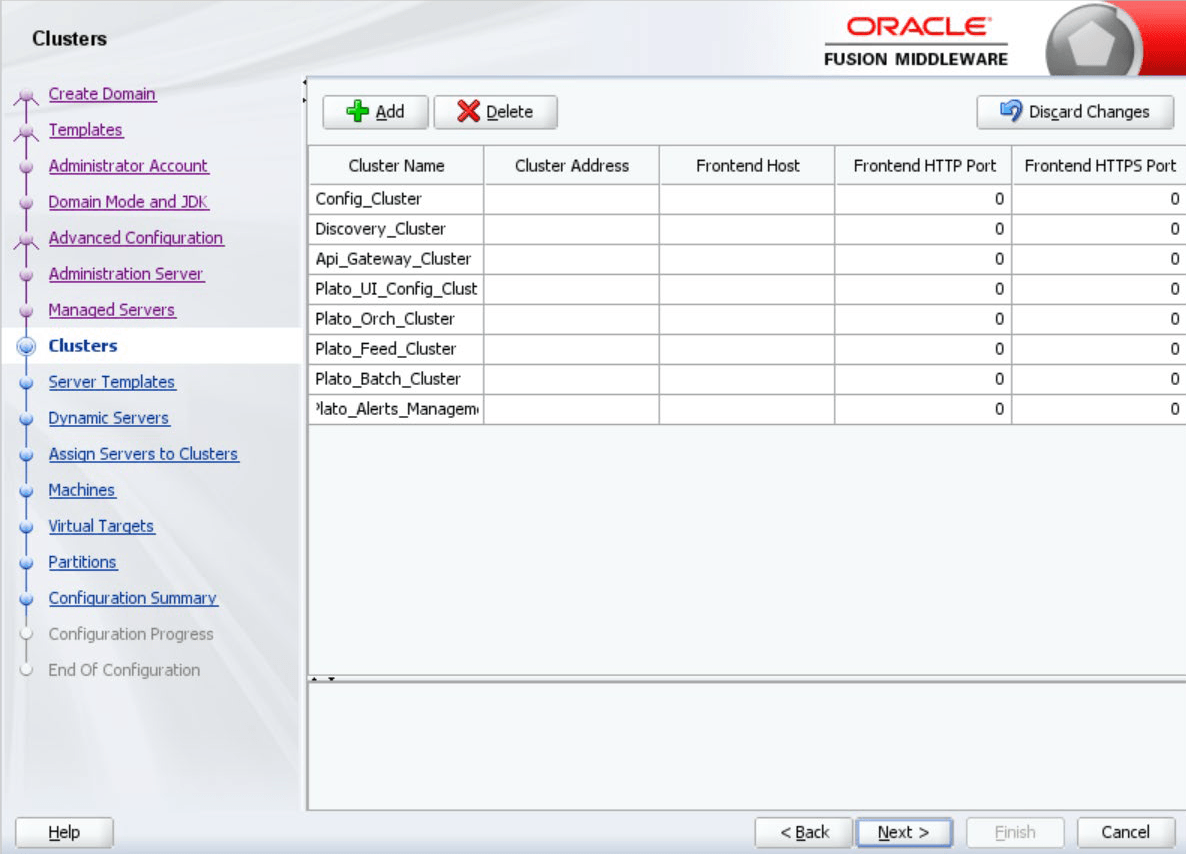Click the Frontend Host column header
Image resolution: width=1186 pixels, height=854 pixels.
click(x=747, y=166)
